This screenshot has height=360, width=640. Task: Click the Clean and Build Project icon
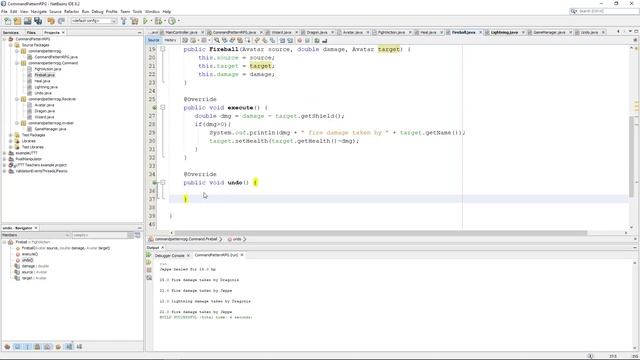coord(134,21)
